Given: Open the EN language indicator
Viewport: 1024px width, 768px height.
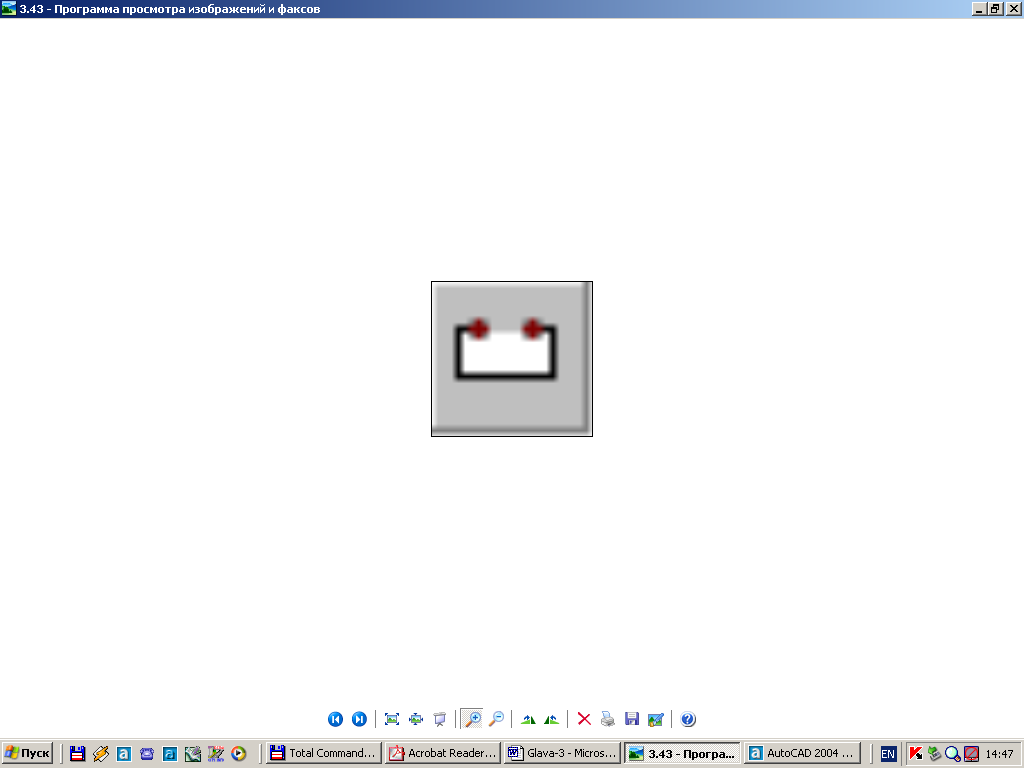Looking at the screenshot, I should click(x=888, y=754).
